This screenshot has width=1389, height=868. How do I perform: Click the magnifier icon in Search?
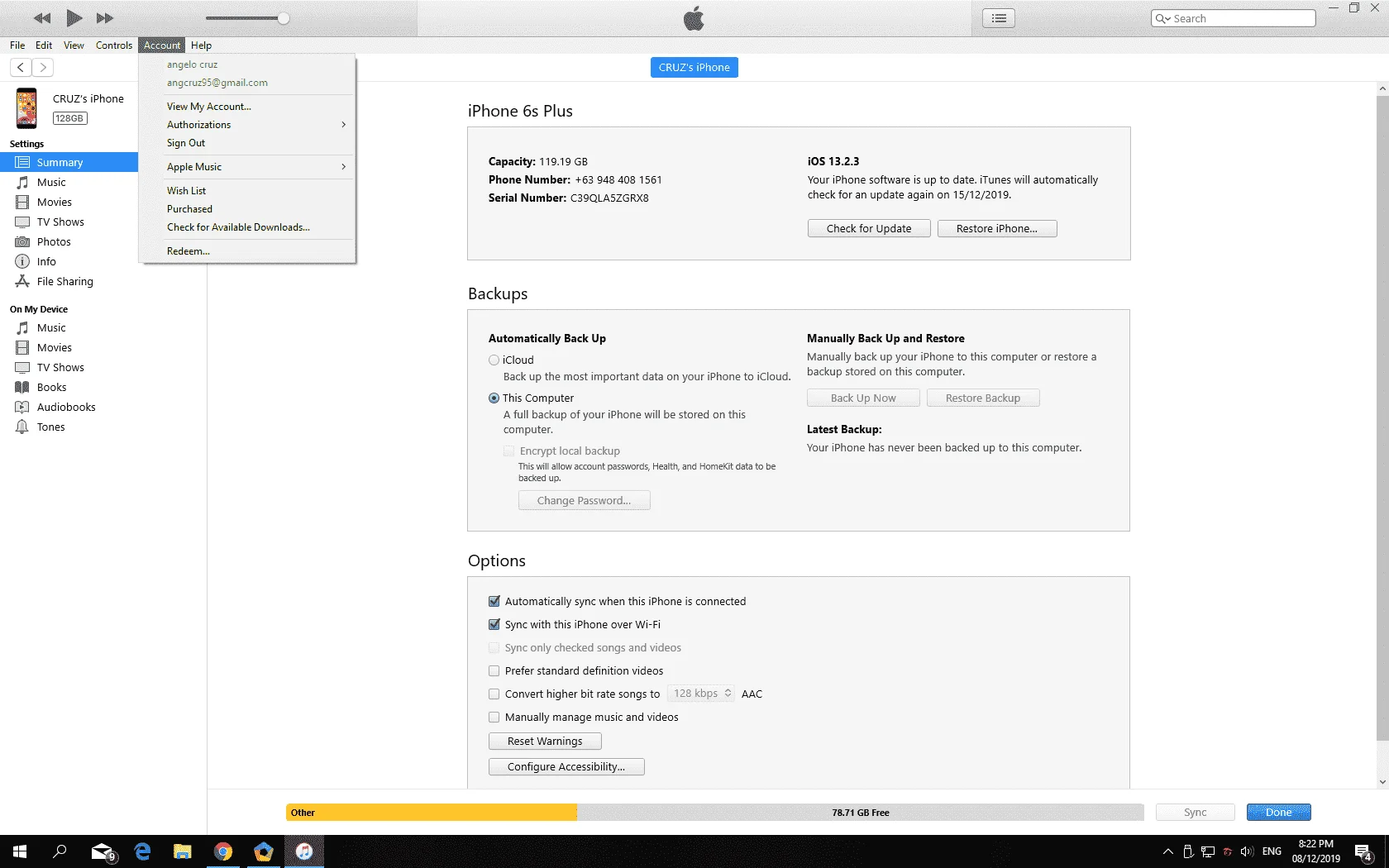[1162, 18]
